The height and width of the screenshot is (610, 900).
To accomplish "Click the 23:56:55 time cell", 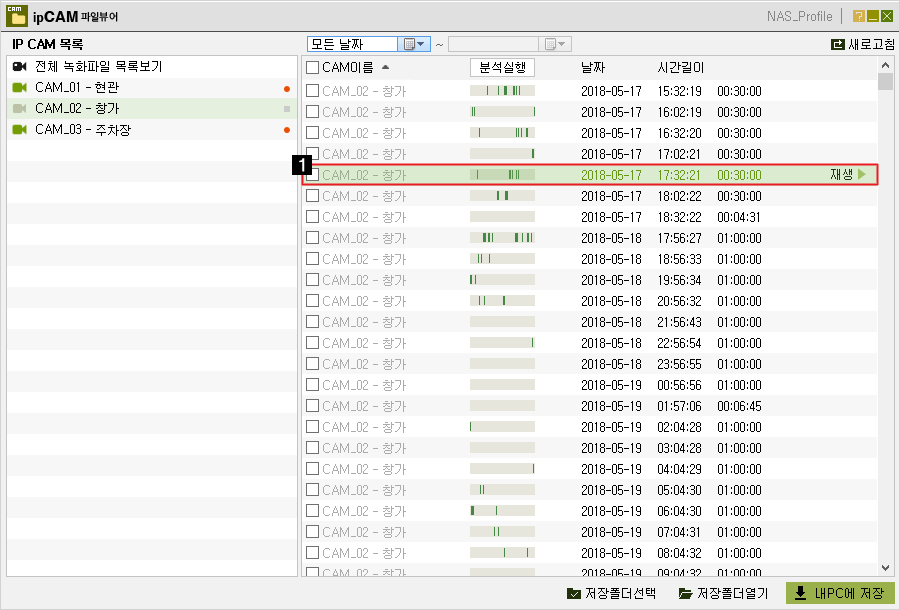I will pyautogui.click(x=680, y=364).
